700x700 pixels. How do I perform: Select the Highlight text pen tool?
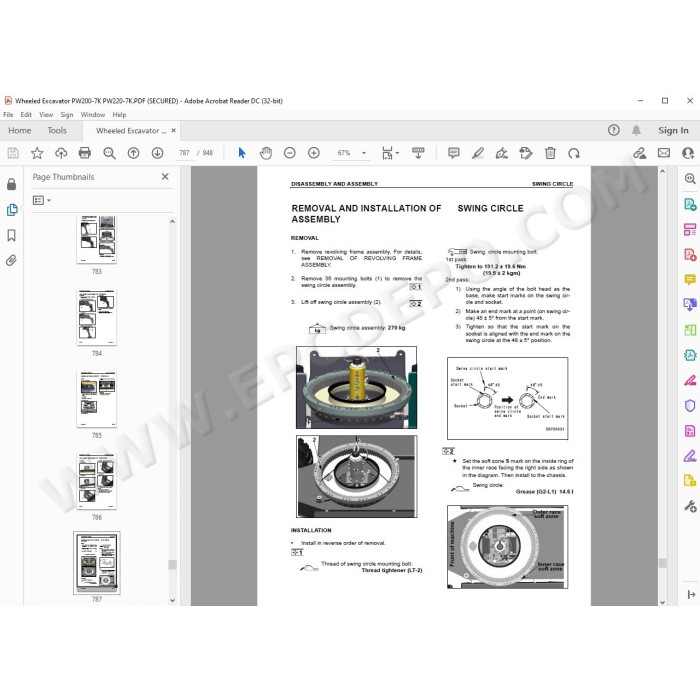(x=478, y=153)
